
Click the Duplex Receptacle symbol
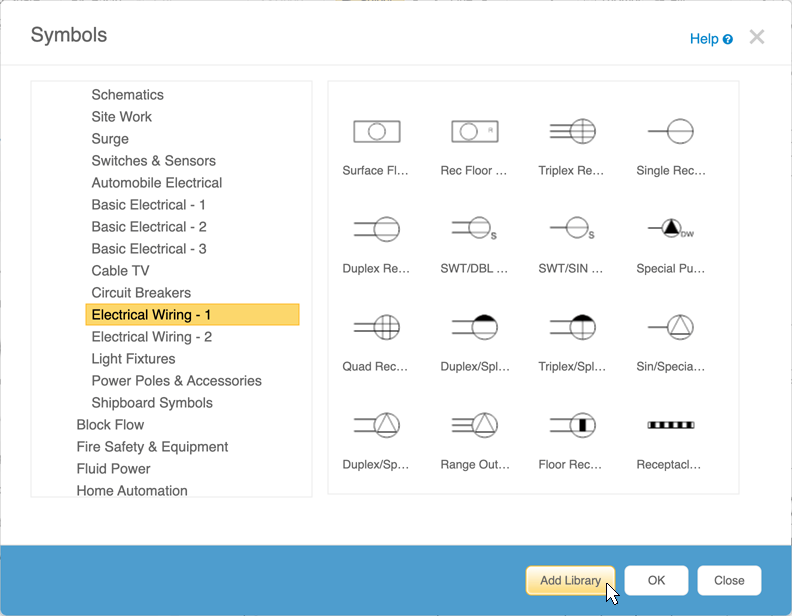pyautogui.click(x=377, y=229)
